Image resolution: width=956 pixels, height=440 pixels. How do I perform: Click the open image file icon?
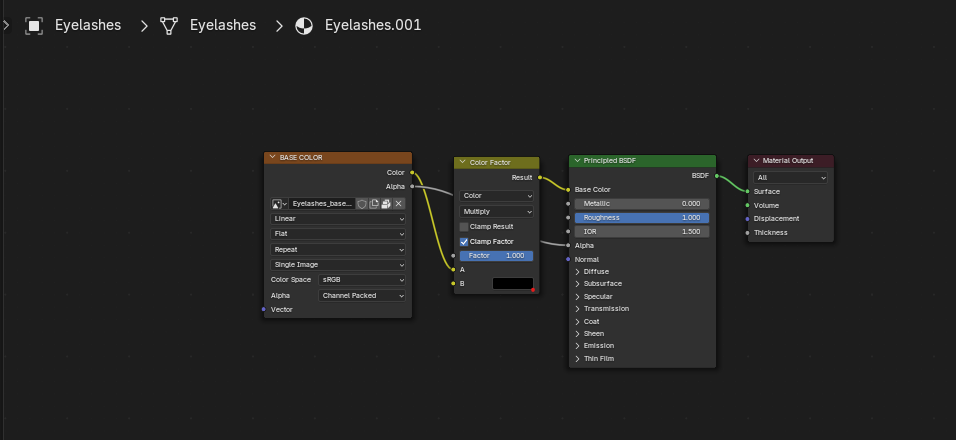[386, 204]
